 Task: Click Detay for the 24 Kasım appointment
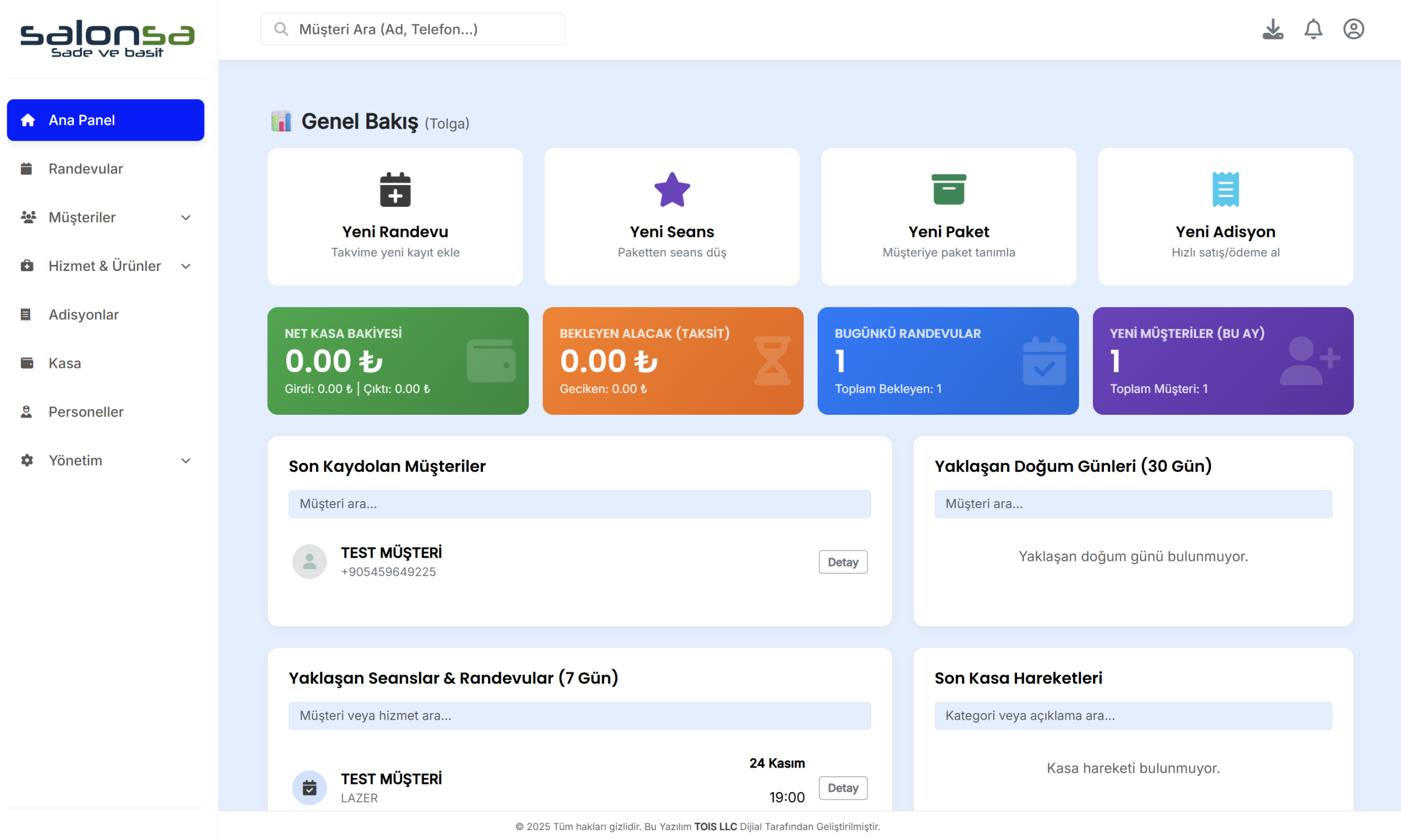click(842, 788)
